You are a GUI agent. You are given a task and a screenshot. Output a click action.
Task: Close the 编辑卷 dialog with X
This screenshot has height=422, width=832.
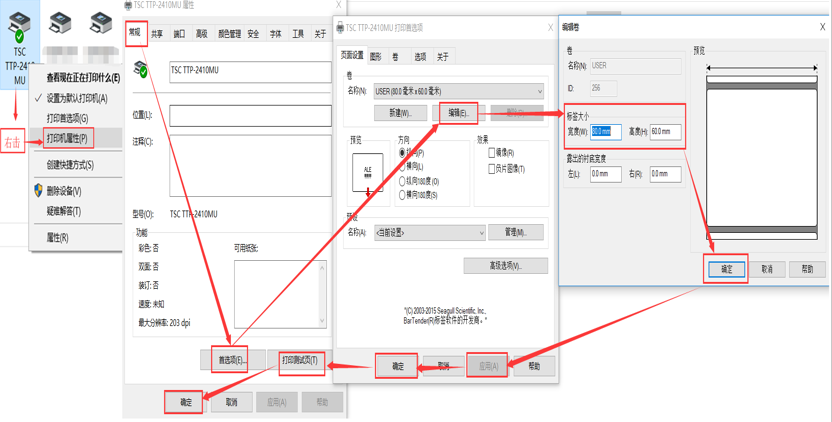[822, 27]
